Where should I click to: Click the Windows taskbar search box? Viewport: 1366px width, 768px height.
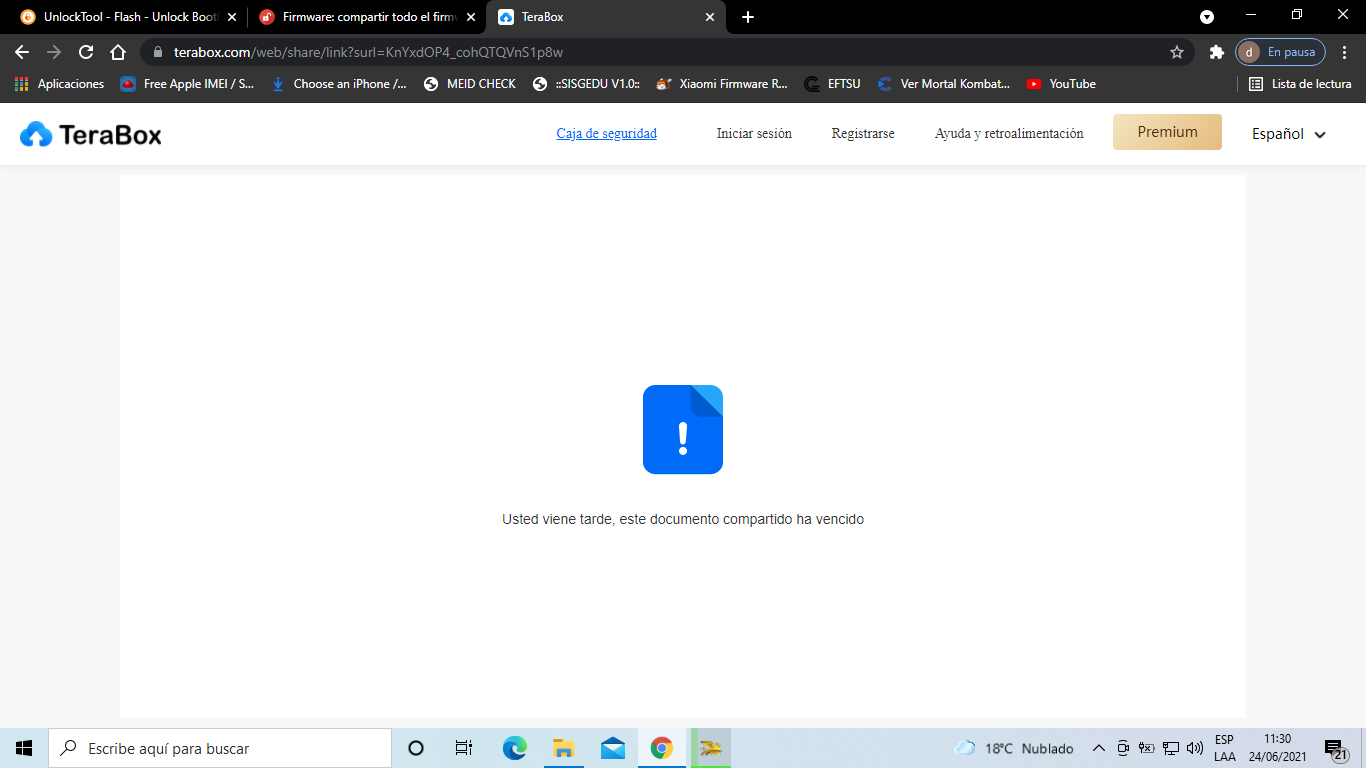220,748
